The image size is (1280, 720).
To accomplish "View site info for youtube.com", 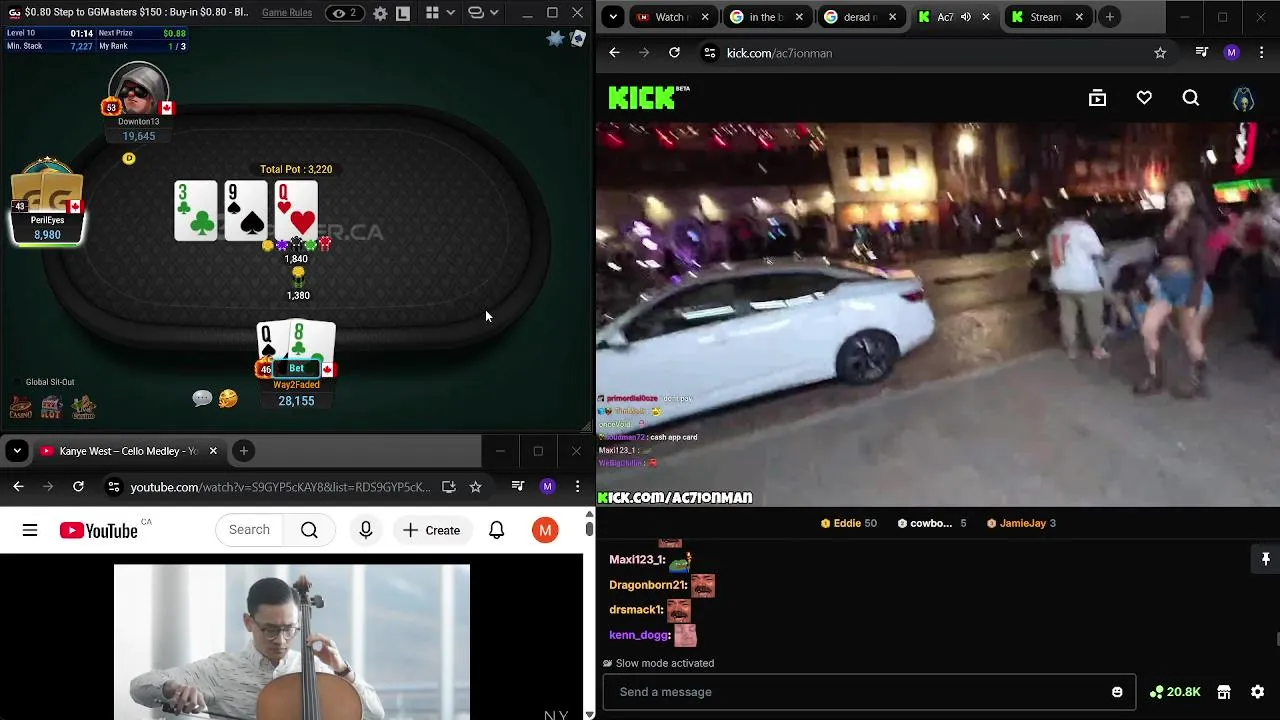I will 114,487.
